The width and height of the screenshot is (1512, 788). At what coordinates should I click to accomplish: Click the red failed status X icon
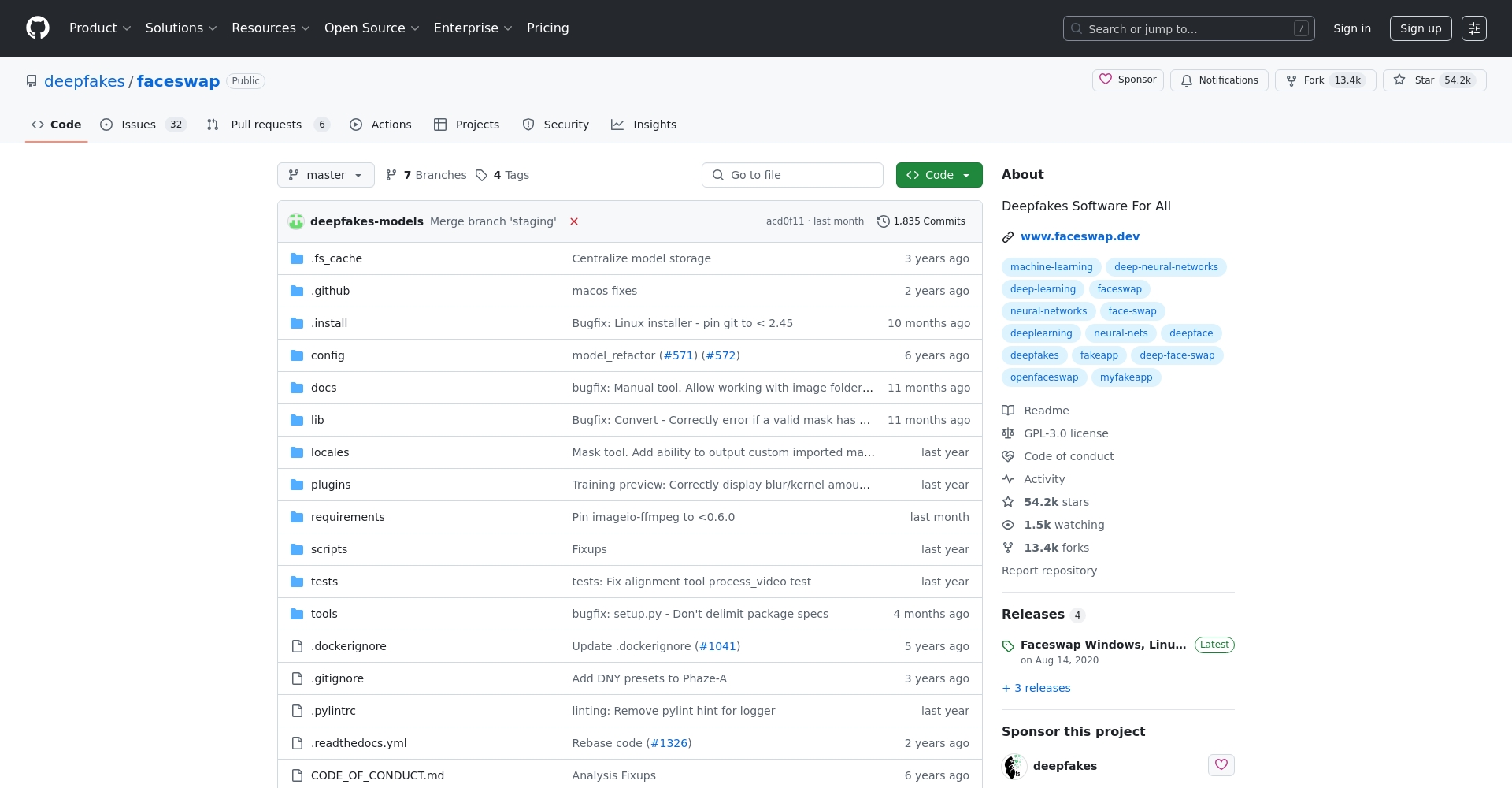click(x=574, y=221)
